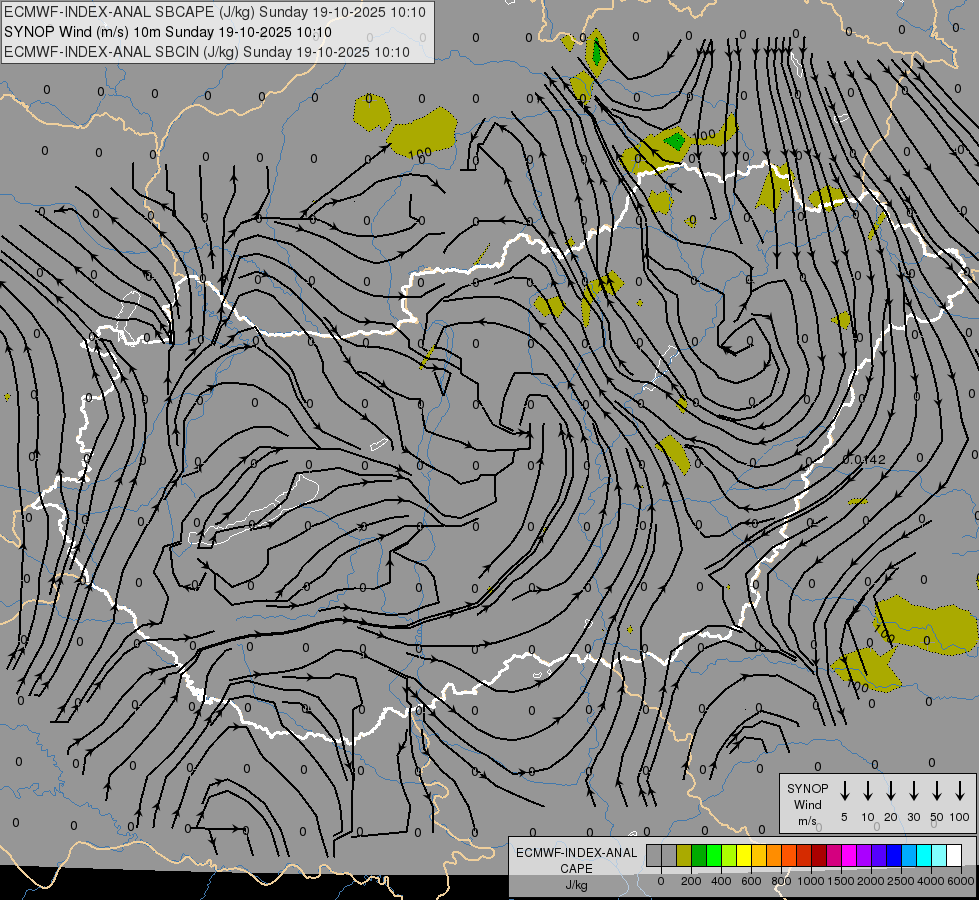Click the '600' tick in CAPE legend
This screenshot has height=900, width=979.
(x=751, y=881)
